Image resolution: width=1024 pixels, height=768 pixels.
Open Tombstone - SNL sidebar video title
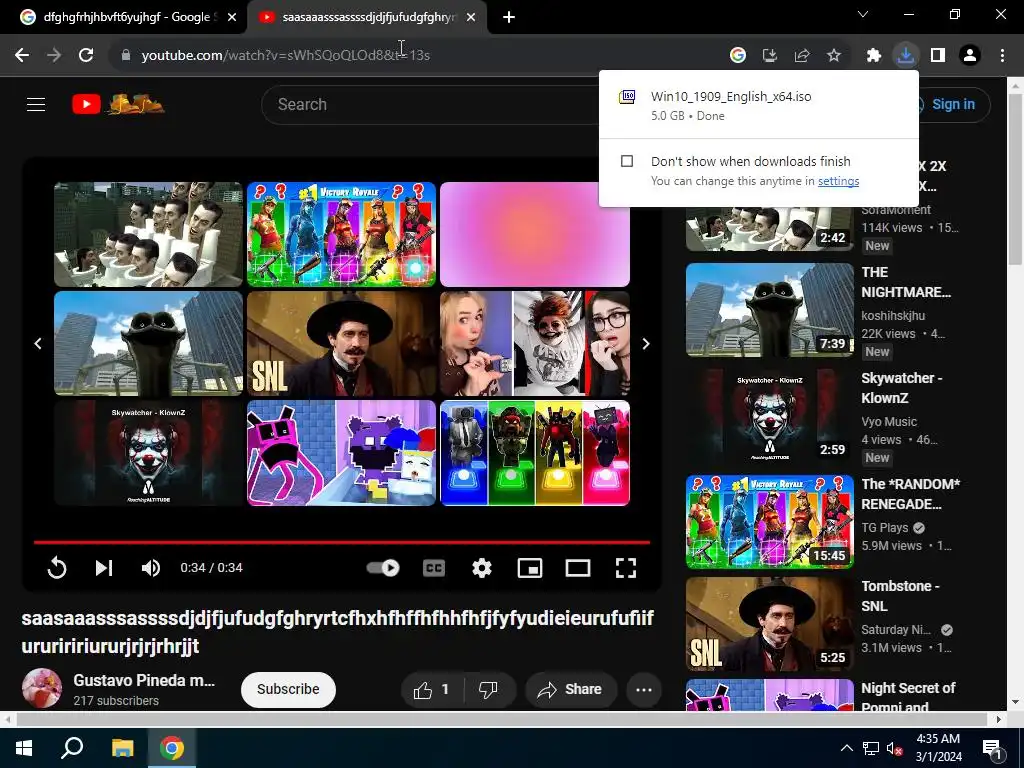(900, 596)
